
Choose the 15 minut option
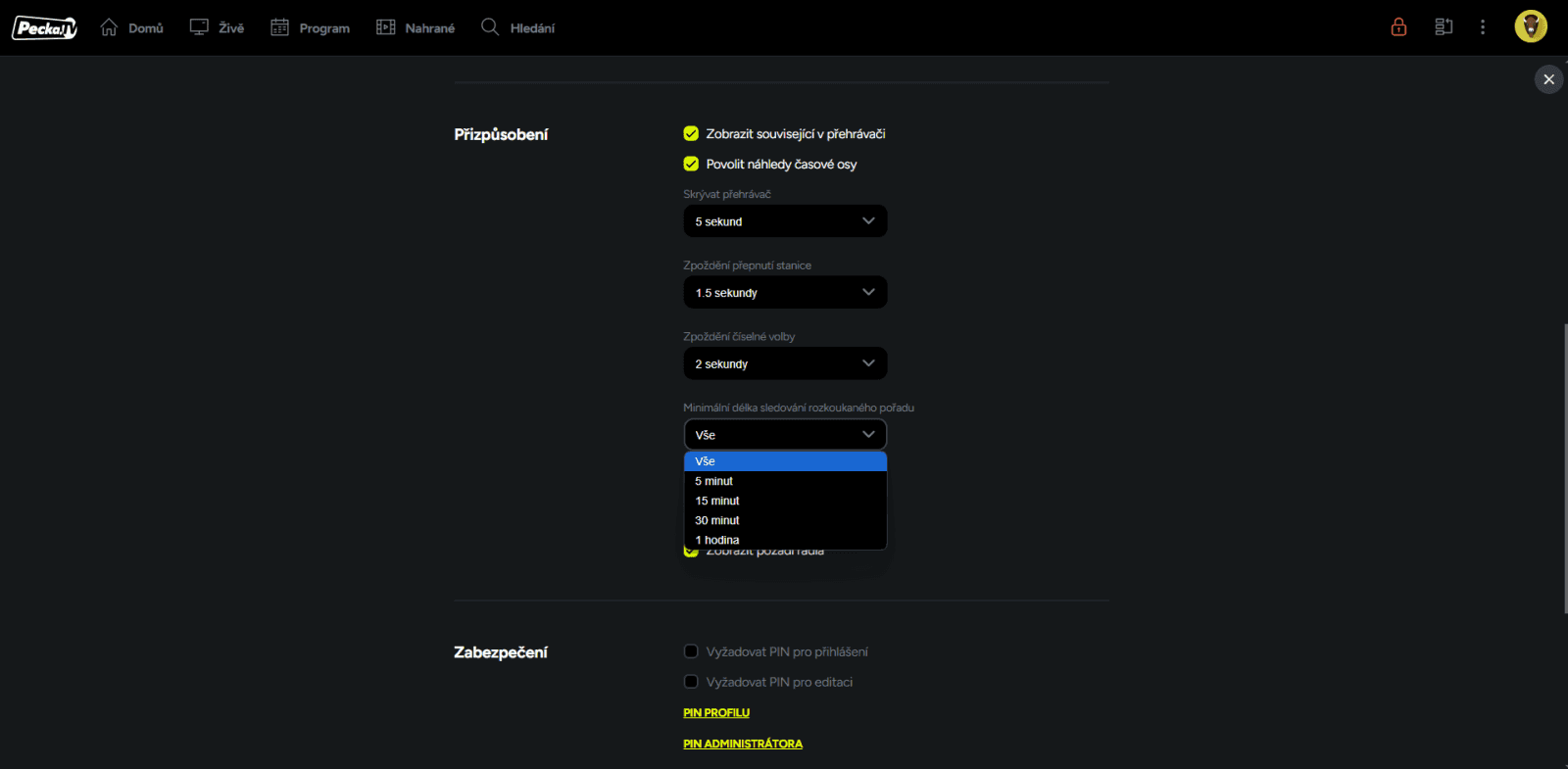[x=785, y=501]
